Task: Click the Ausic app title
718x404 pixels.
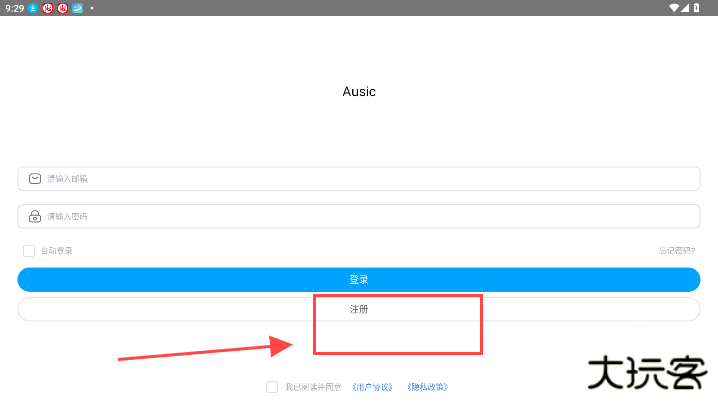Action: point(359,92)
